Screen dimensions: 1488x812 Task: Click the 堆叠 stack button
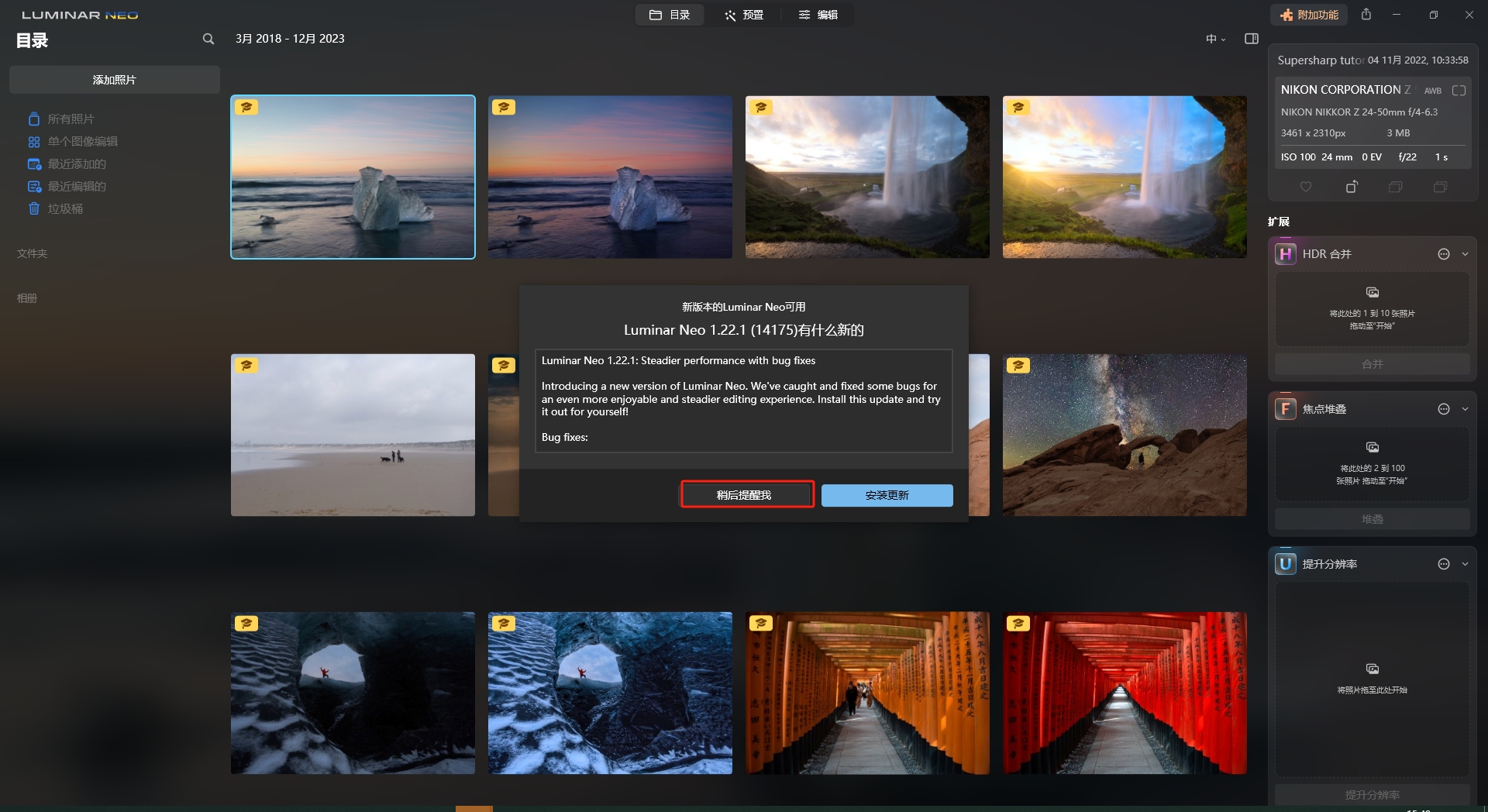tap(1373, 519)
